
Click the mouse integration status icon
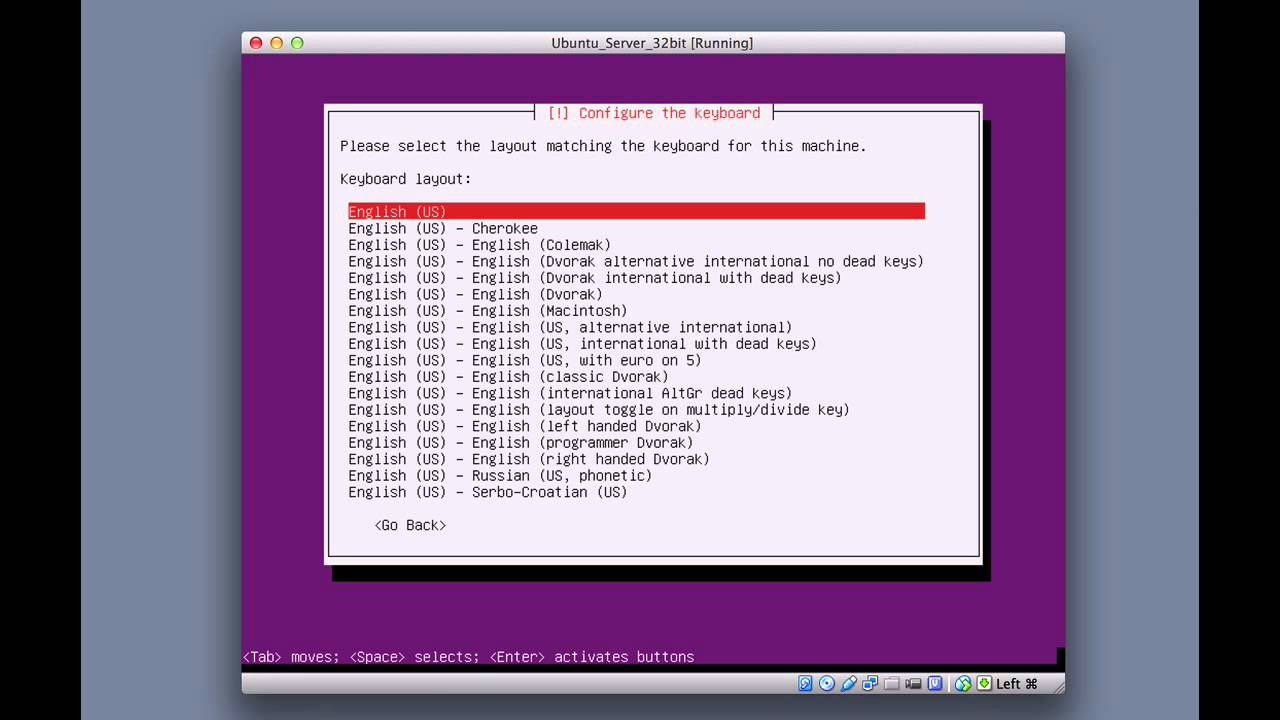[x=963, y=684]
